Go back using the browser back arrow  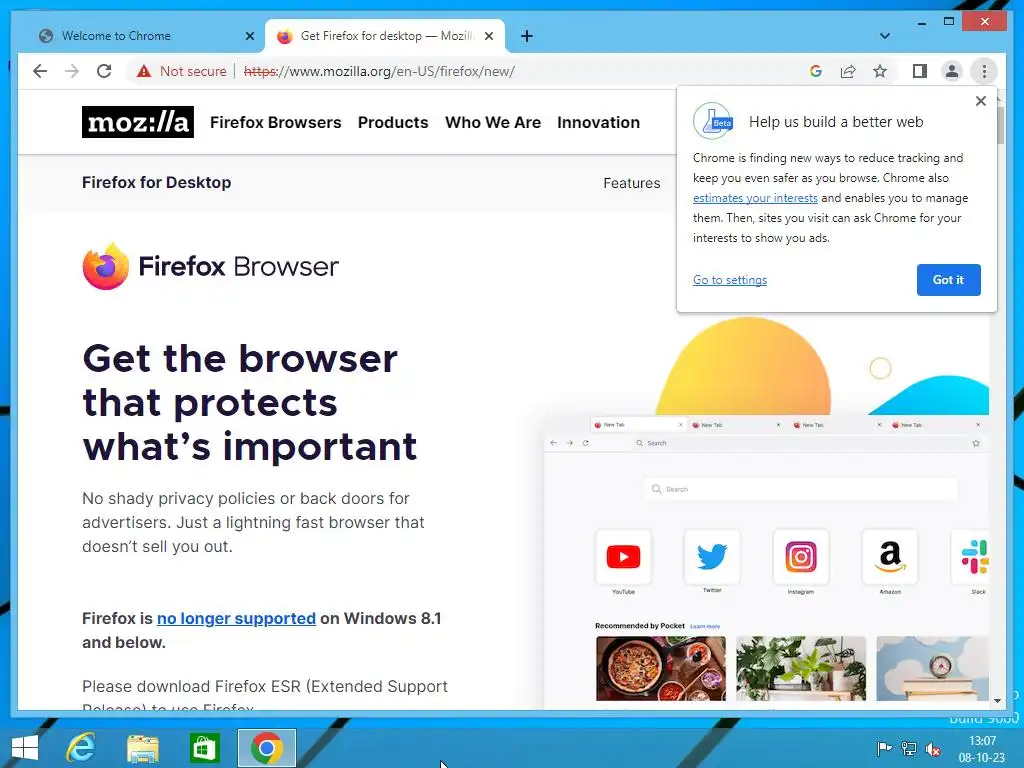pyautogui.click(x=40, y=71)
